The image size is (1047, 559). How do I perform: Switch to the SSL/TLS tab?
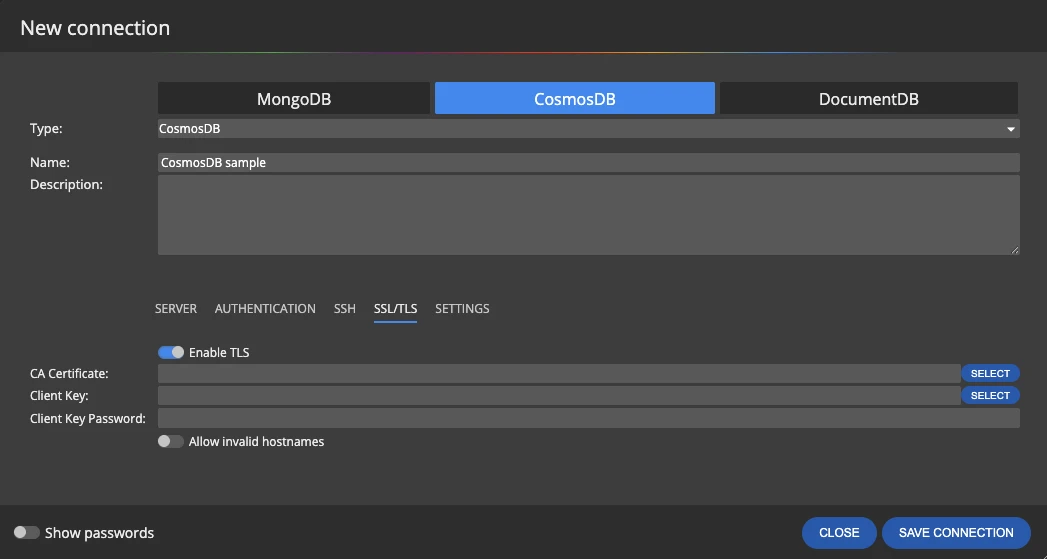coord(395,309)
